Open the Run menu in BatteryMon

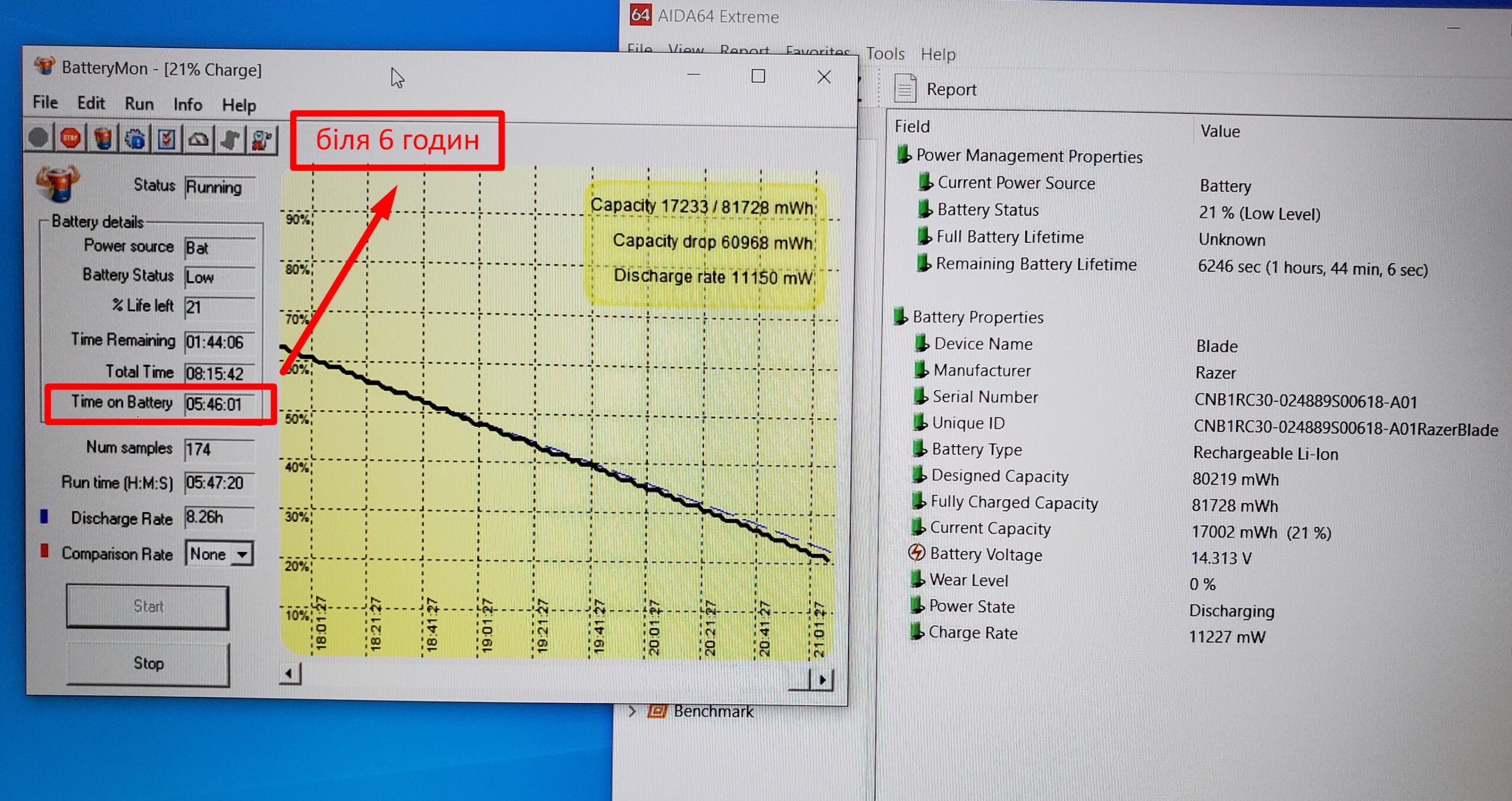[139, 104]
